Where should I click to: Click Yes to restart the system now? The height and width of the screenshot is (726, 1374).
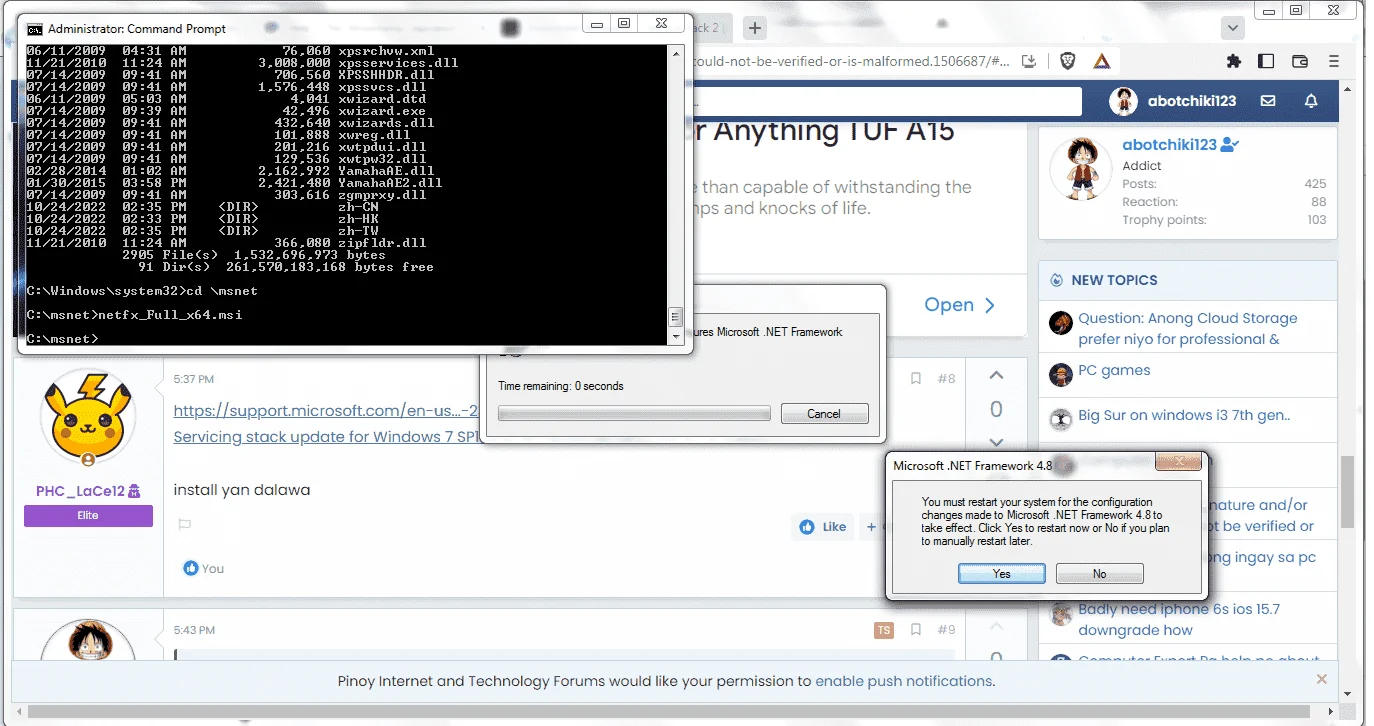coord(1002,573)
